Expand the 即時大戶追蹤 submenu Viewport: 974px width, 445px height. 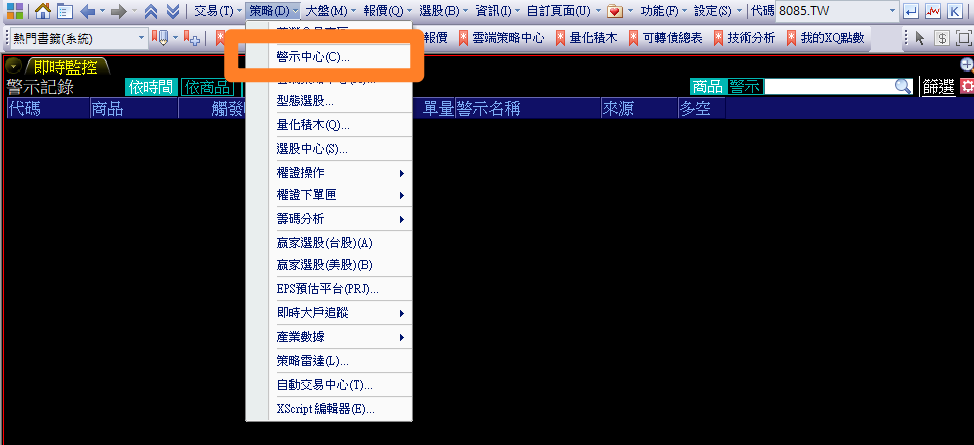click(x=329, y=313)
